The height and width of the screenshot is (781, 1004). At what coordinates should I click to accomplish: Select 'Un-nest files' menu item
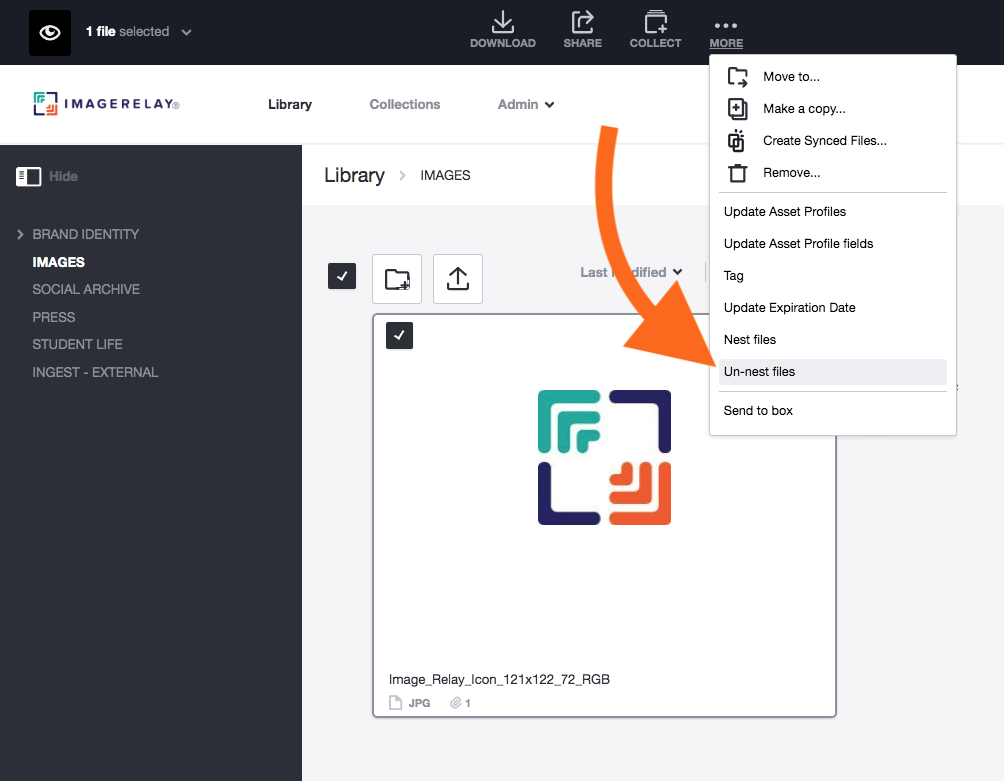pyautogui.click(x=832, y=372)
